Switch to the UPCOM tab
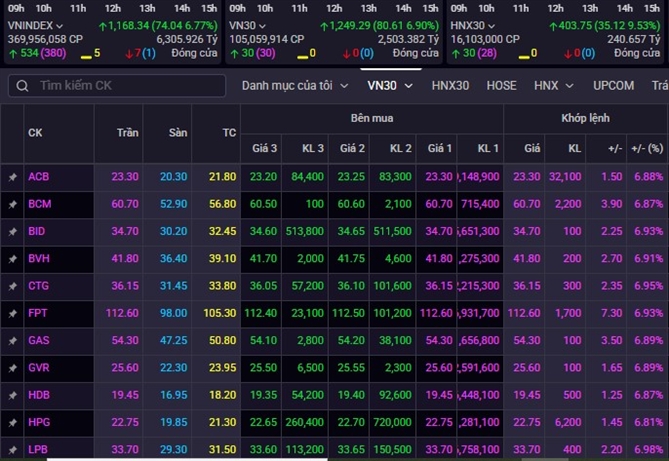669x461 pixels. [613, 86]
